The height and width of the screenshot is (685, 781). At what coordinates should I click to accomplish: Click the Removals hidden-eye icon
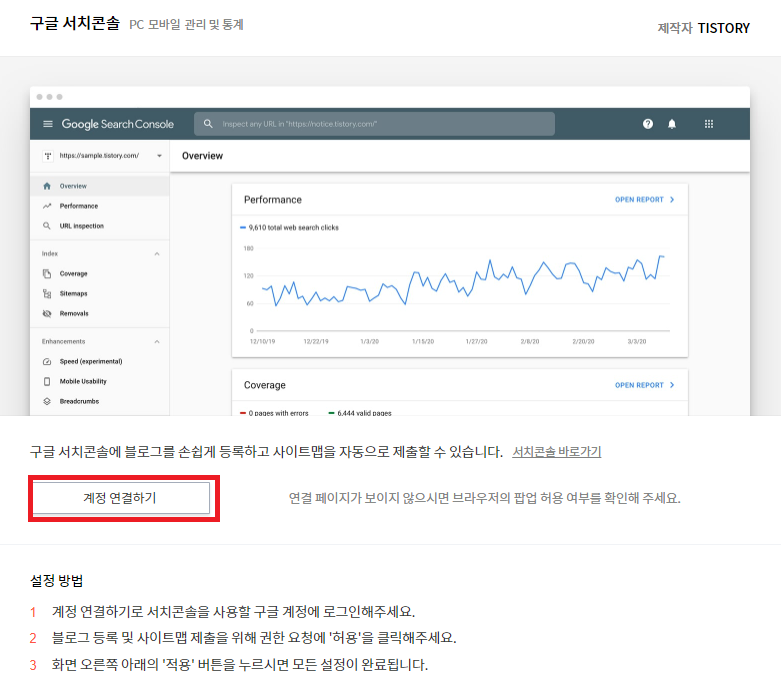47,313
